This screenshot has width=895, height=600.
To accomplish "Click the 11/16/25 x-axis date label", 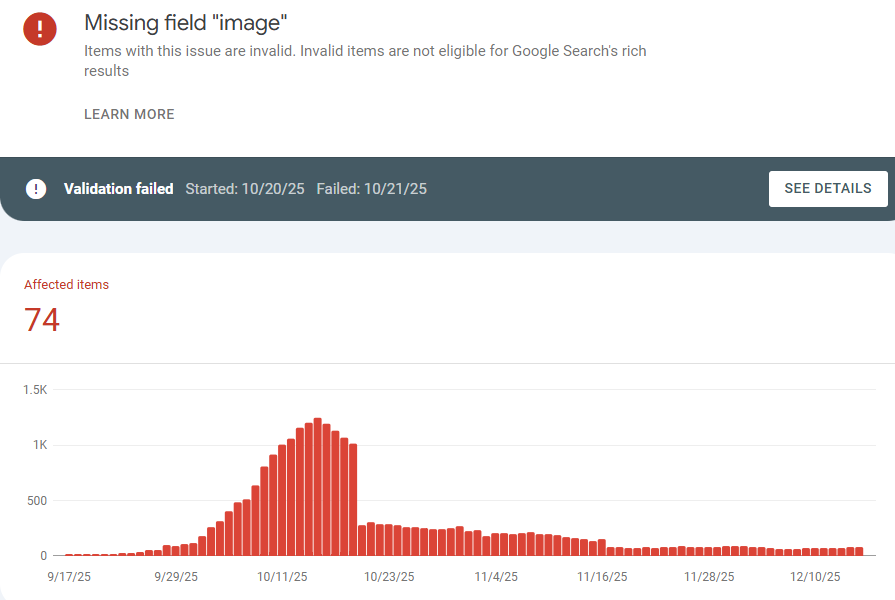I will pyautogui.click(x=602, y=577).
